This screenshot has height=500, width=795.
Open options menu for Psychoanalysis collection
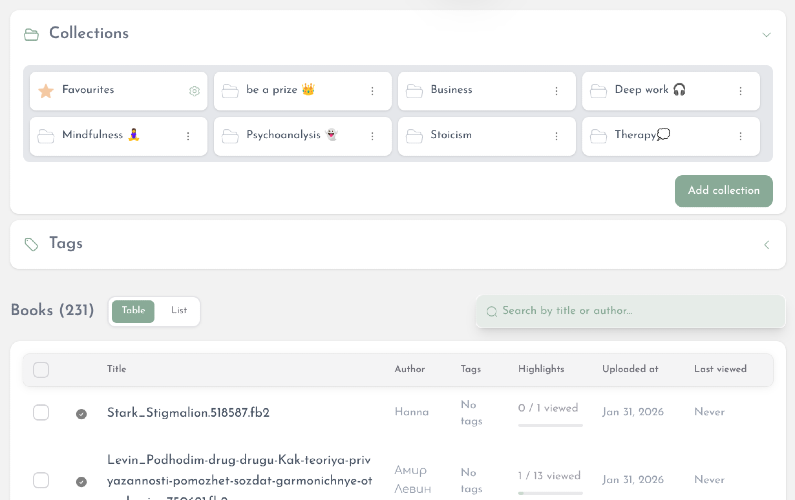coord(372,136)
